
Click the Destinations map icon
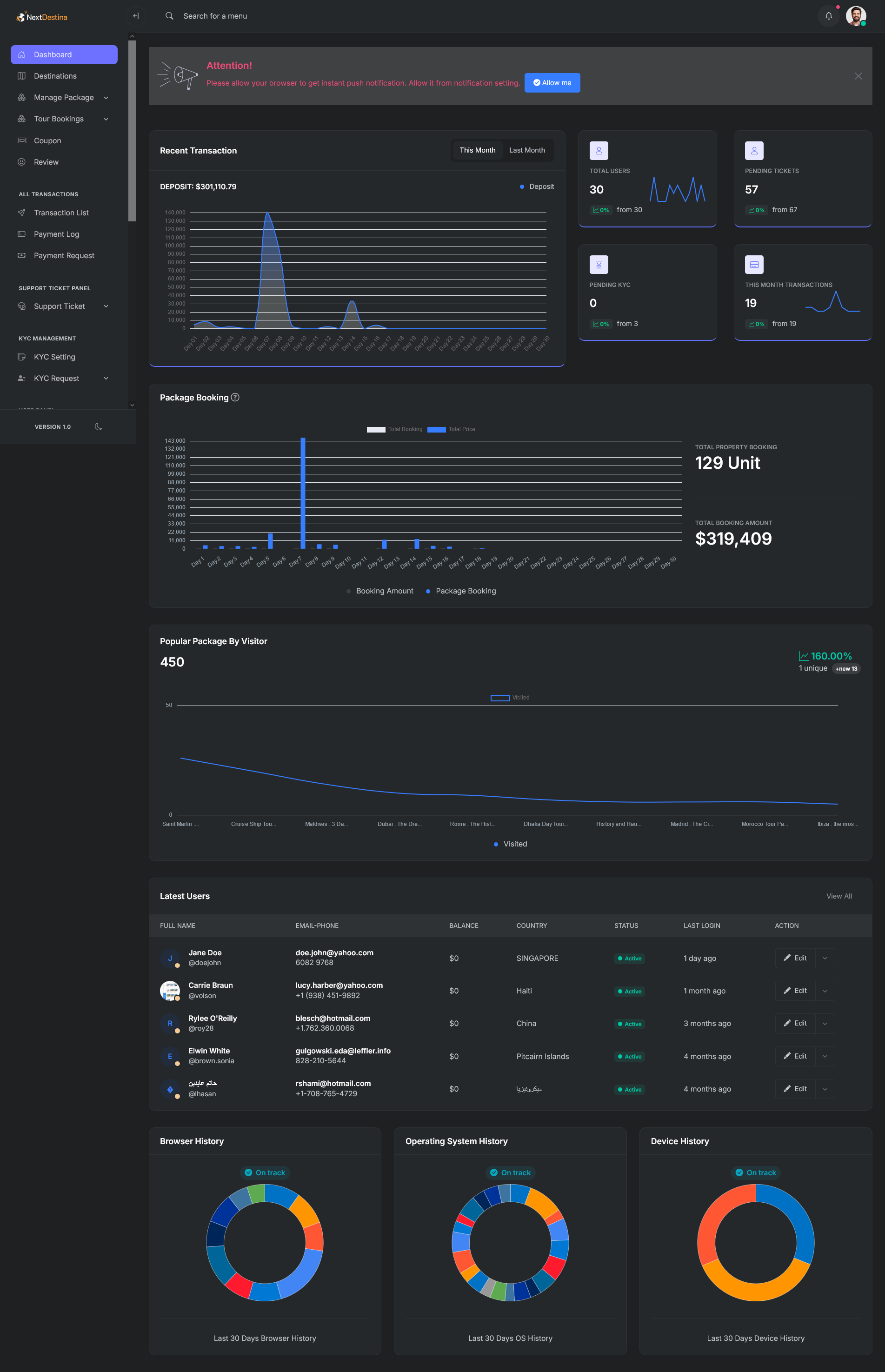tap(21, 76)
